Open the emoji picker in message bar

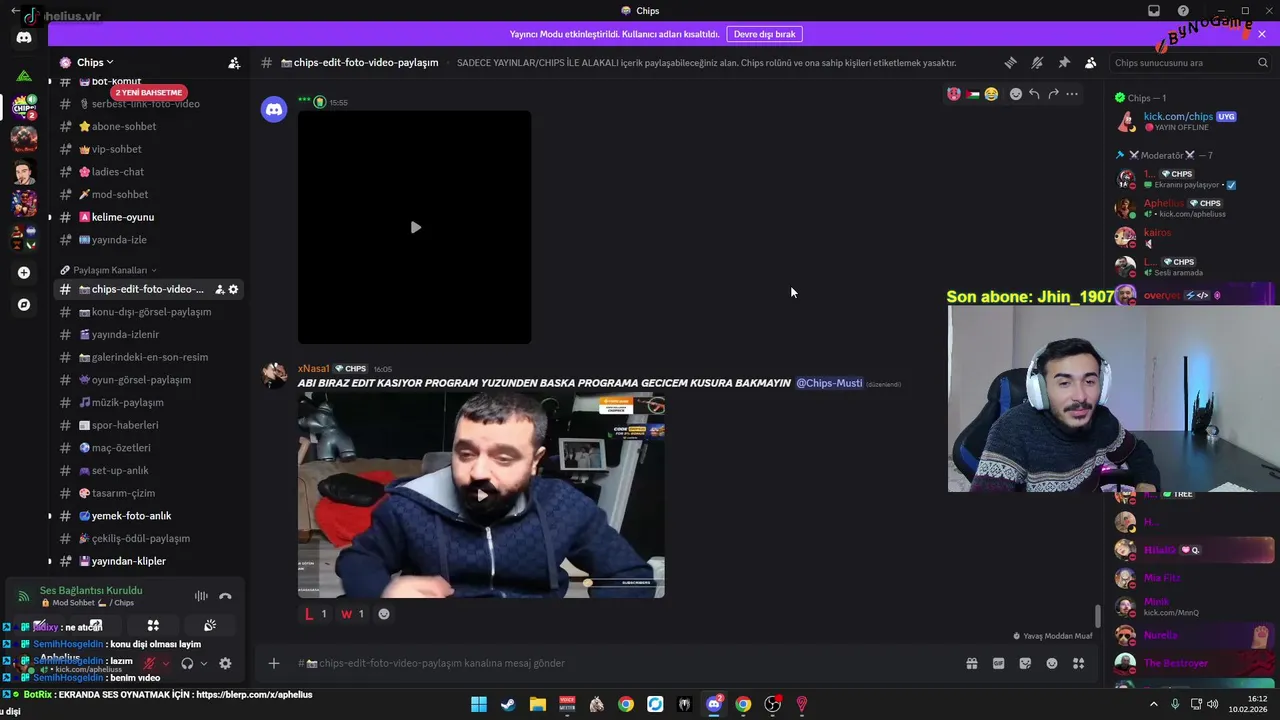tap(1052, 663)
